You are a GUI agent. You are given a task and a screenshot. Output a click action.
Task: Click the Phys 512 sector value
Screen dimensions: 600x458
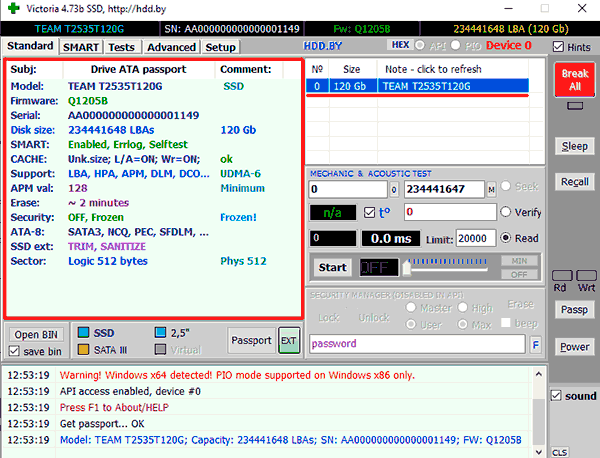pyautogui.click(x=243, y=261)
